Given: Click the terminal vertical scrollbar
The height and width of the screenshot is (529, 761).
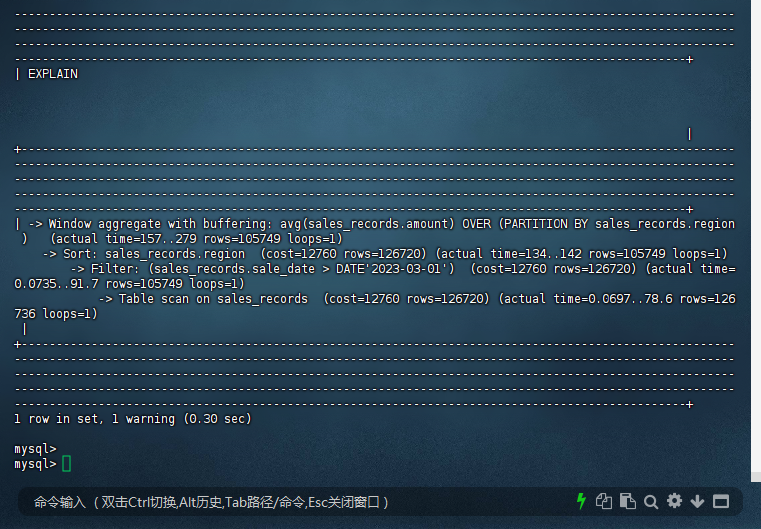Looking at the screenshot, I should tap(756, 240).
